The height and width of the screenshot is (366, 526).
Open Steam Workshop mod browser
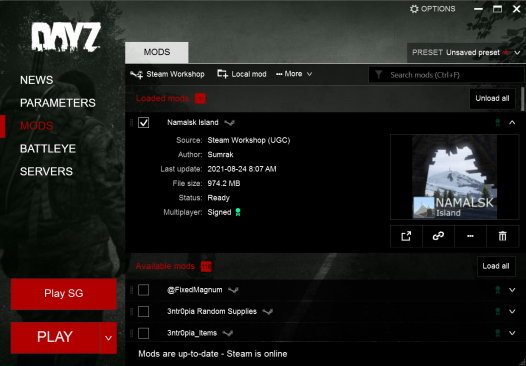[x=167, y=74]
